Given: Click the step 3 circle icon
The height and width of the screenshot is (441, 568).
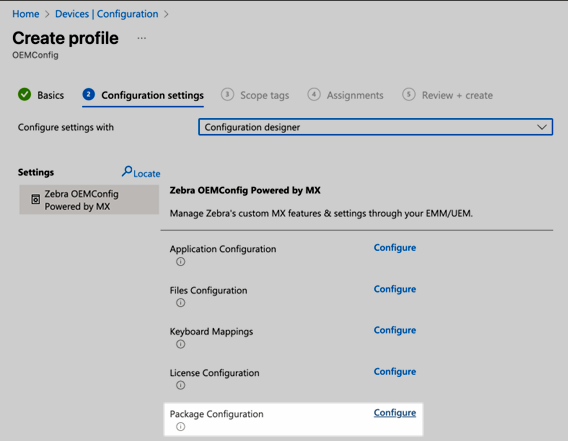Looking at the screenshot, I should (227, 95).
